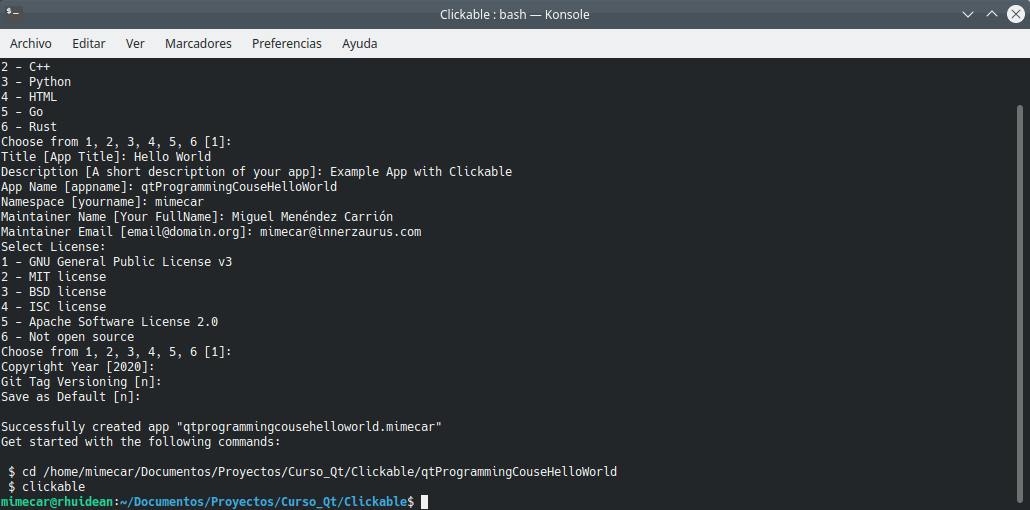Click the '$ cd /home/mimecar/Documentos...' command line
The image size is (1030, 510).
(313, 472)
